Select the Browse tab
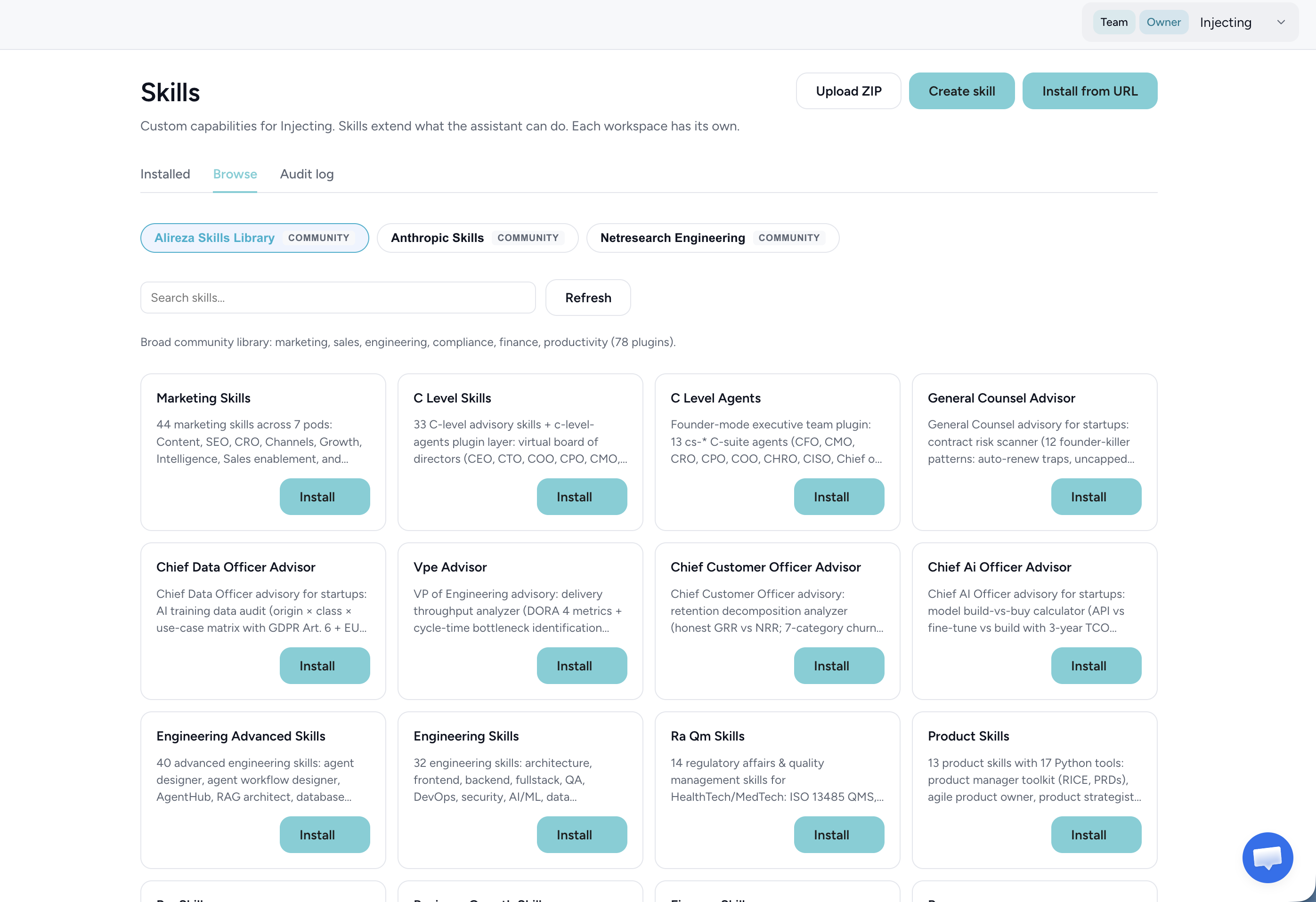 (235, 174)
